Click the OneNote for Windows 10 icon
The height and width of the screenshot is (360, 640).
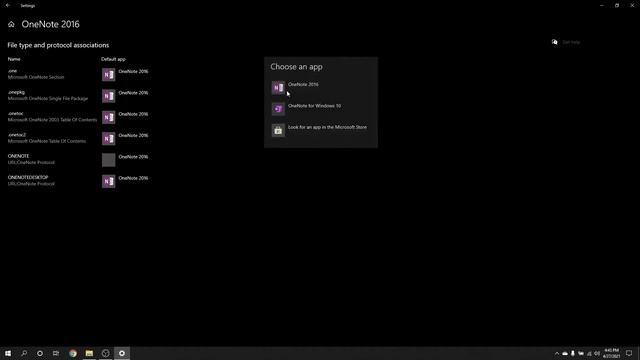tap(278, 109)
